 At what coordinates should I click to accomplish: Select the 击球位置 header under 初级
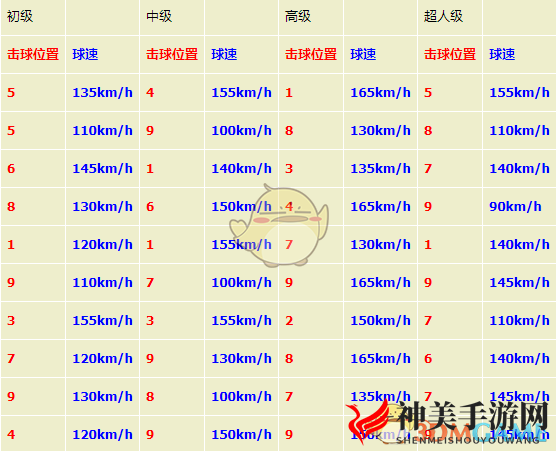click(x=33, y=54)
